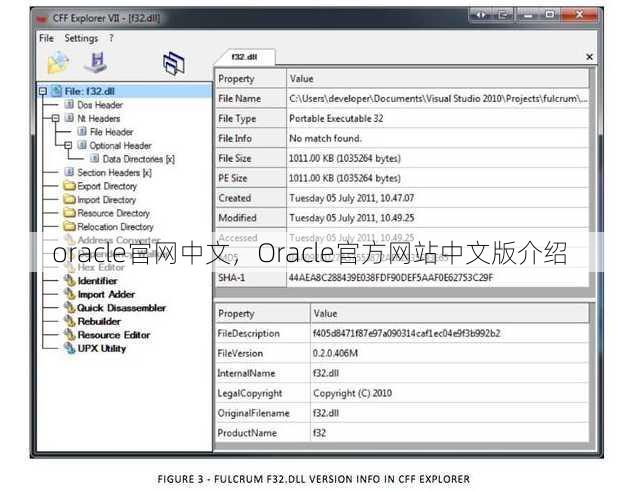This screenshot has width=617, height=490.
Task: Select Nt Headers tree item
Action: (99, 118)
